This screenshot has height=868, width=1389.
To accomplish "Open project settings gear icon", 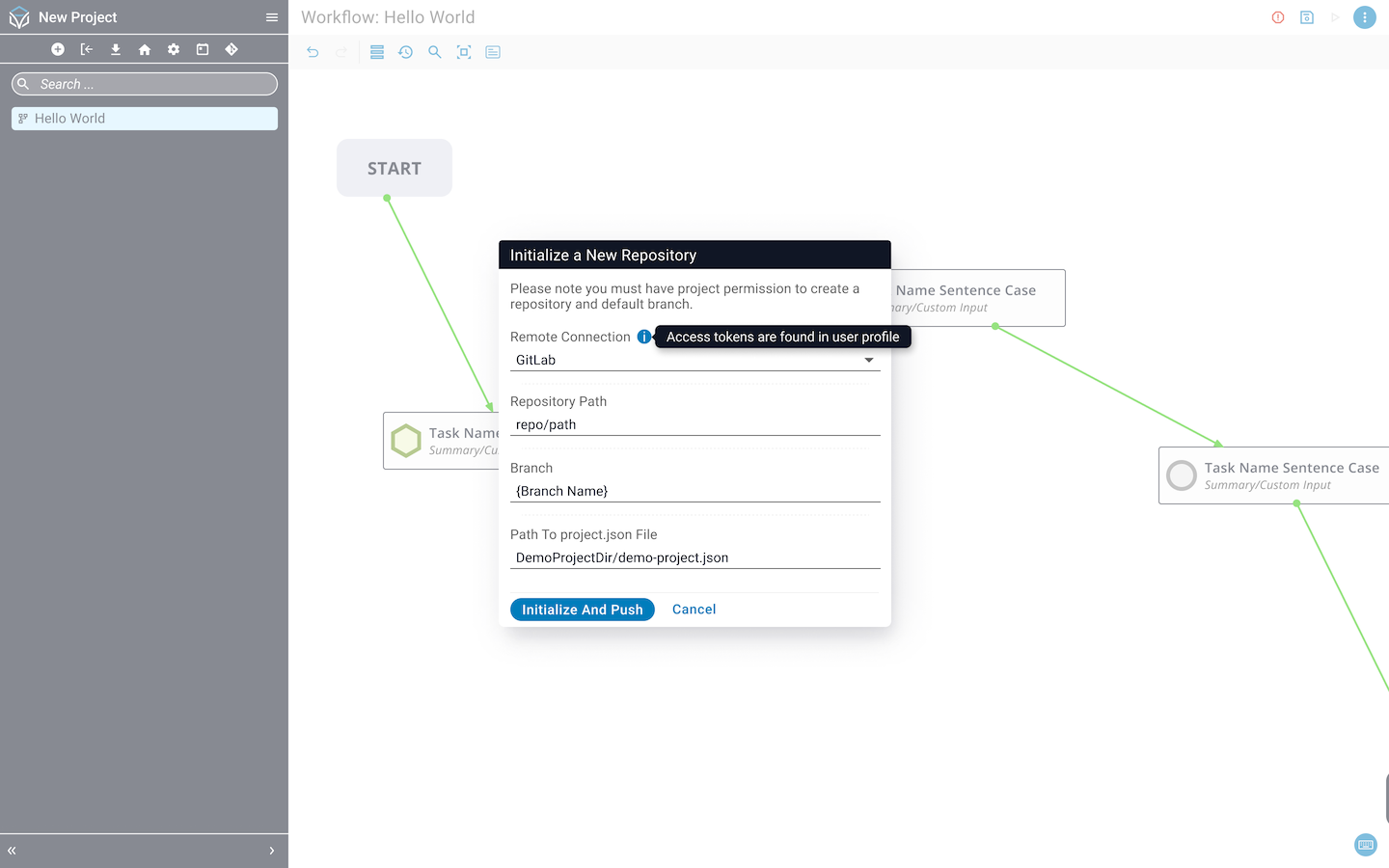I will click(174, 49).
